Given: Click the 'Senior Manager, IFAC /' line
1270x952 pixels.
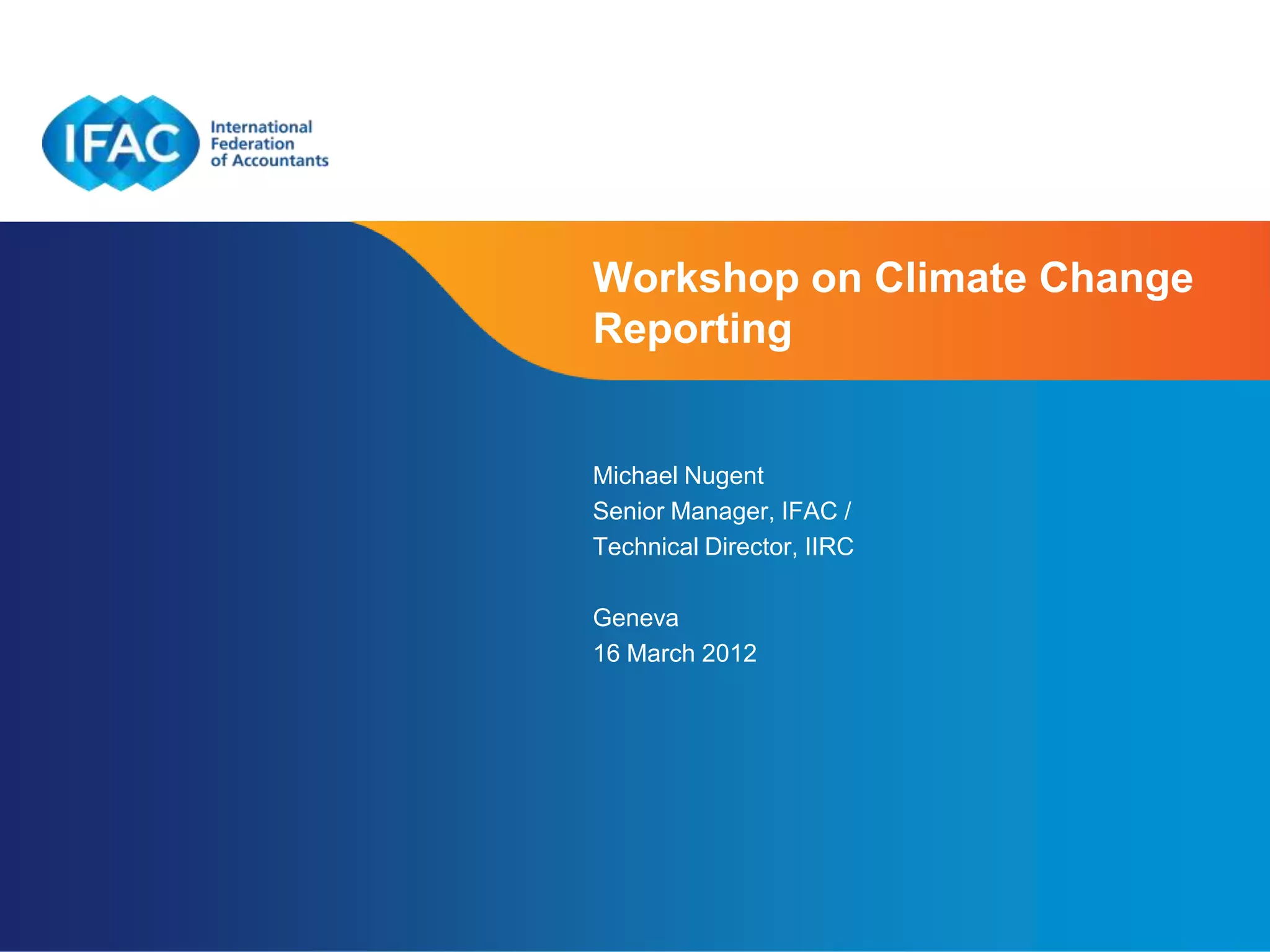Looking at the screenshot, I should [x=722, y=511].
